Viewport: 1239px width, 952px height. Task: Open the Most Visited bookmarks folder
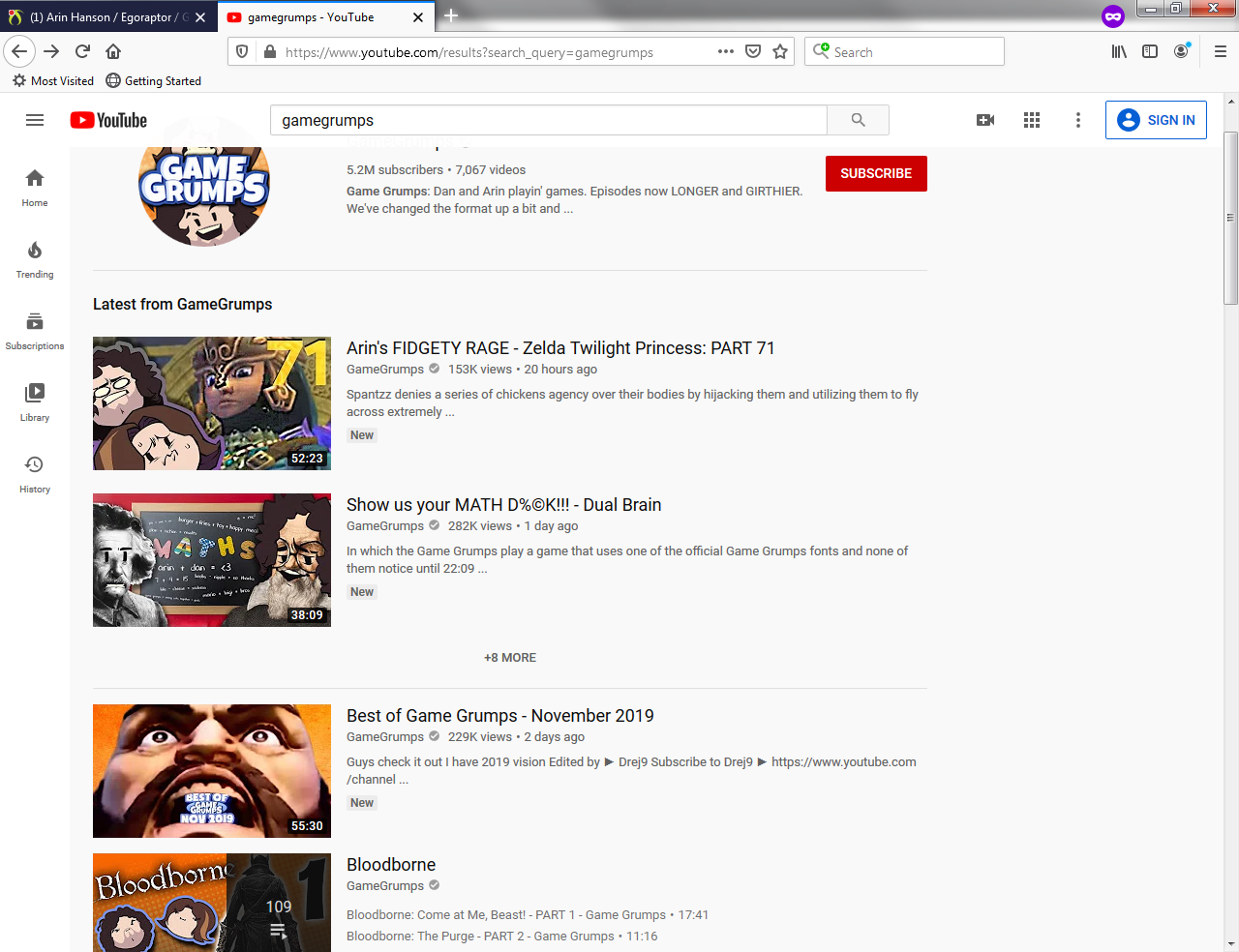[53, 80]
